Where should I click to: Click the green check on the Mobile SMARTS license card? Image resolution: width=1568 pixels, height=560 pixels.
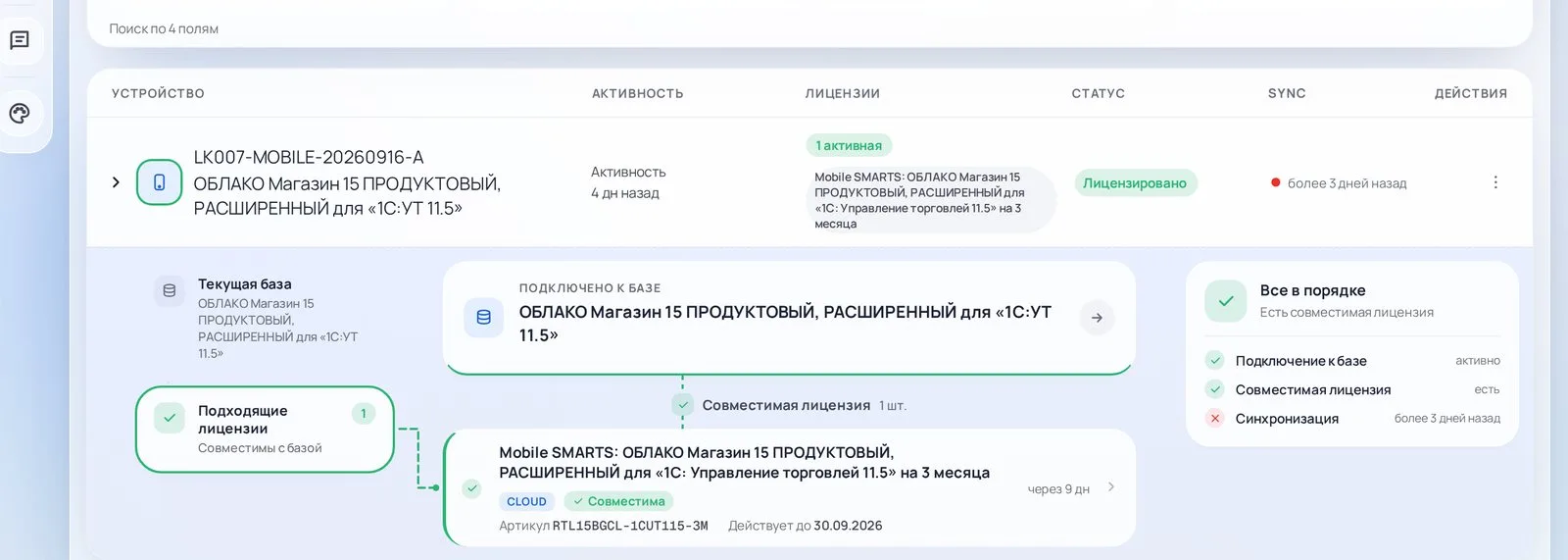pyautogui.click(x=472, y=487)
